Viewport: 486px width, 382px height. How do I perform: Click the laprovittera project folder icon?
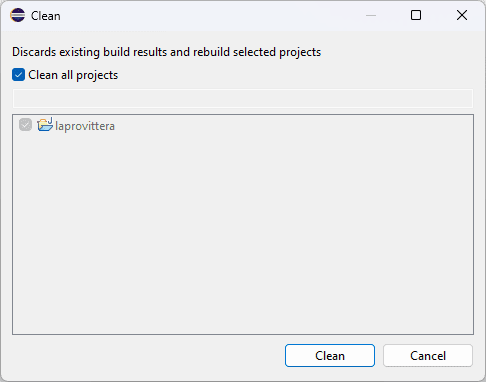[x=45, y=125]
